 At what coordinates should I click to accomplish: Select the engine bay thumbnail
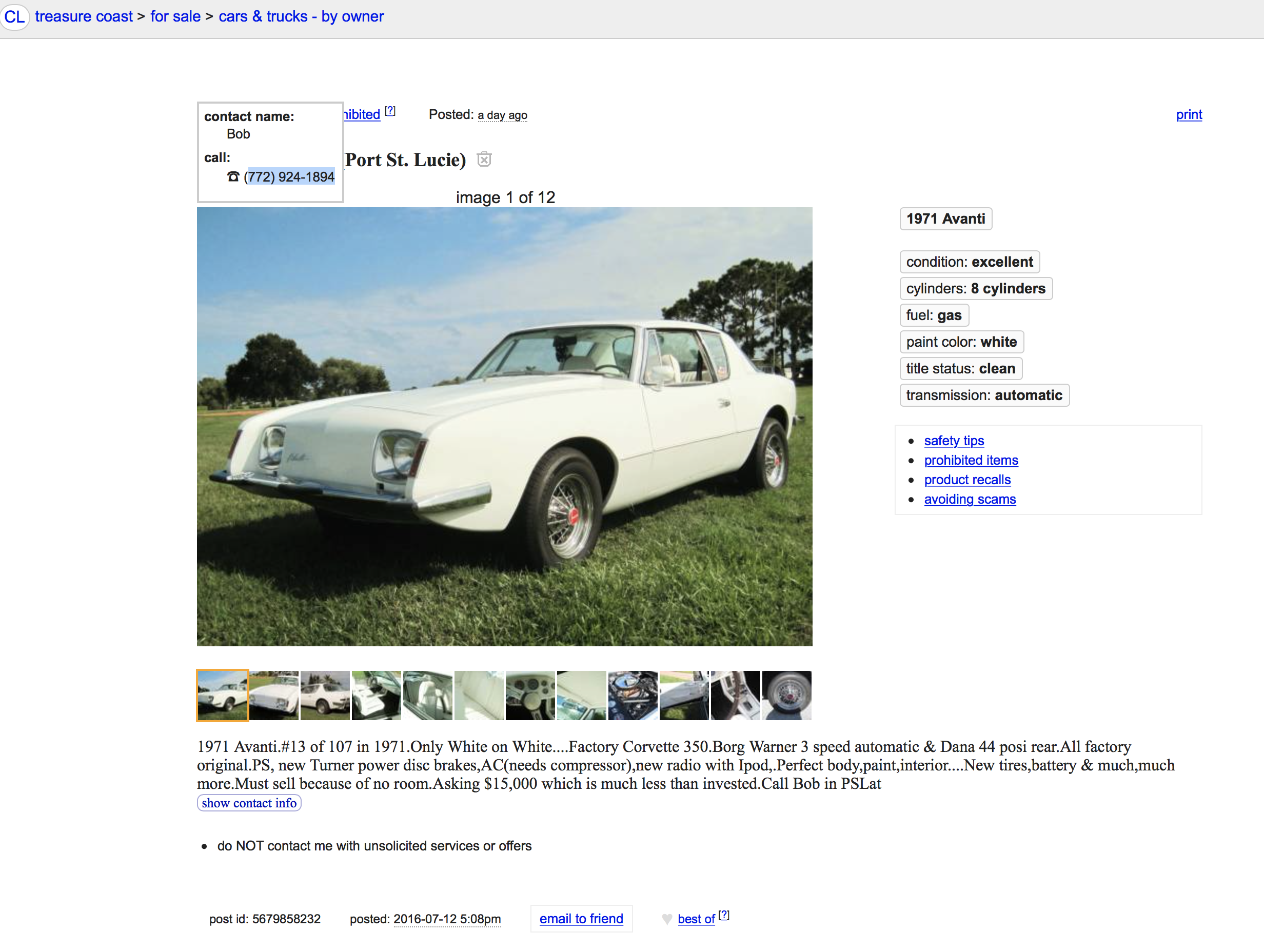pos(633,696)
